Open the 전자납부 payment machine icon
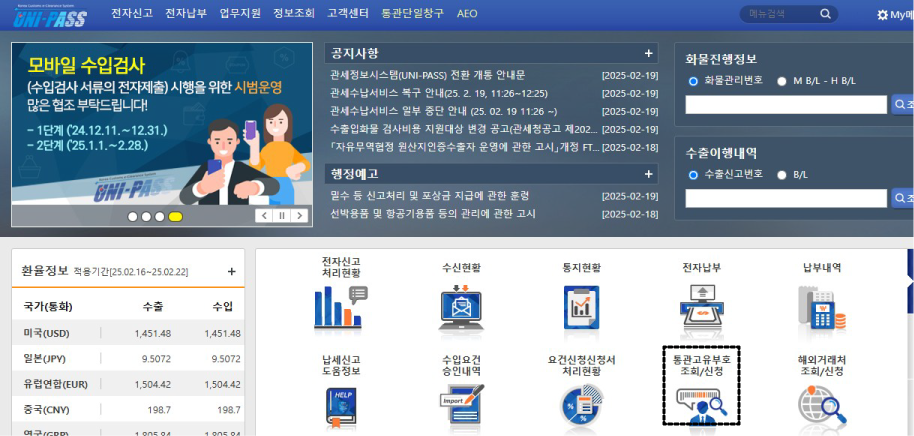This screenshot has width=914, height=436. click(x=701, y=307)
